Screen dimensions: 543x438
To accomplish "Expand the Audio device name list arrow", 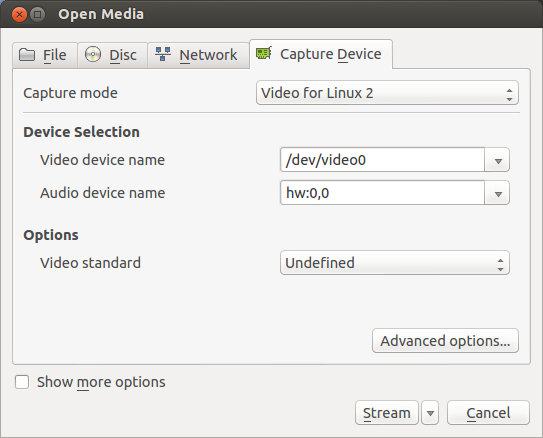I will (498, 193).
